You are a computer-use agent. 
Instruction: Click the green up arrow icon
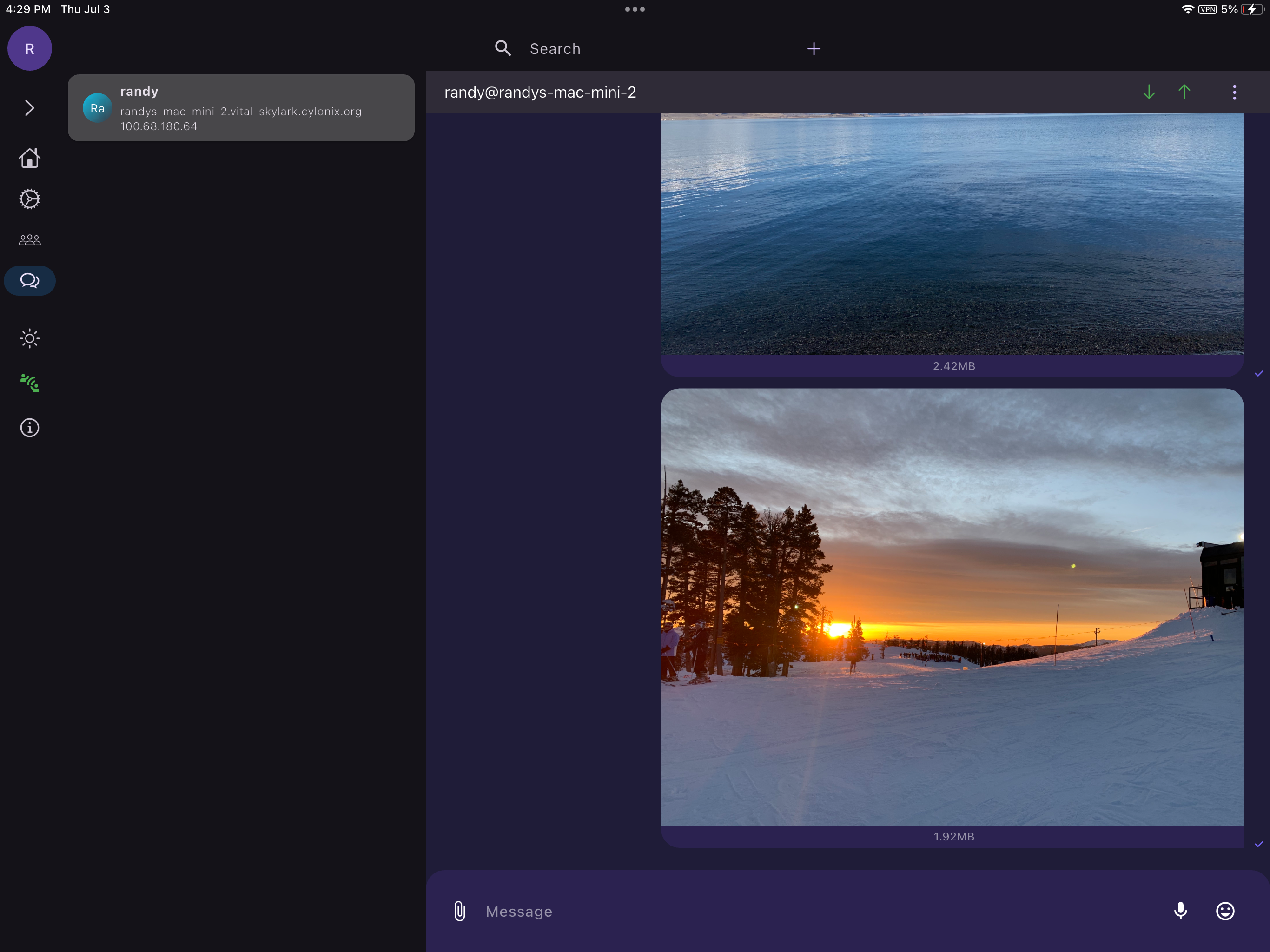[1184, 92]
